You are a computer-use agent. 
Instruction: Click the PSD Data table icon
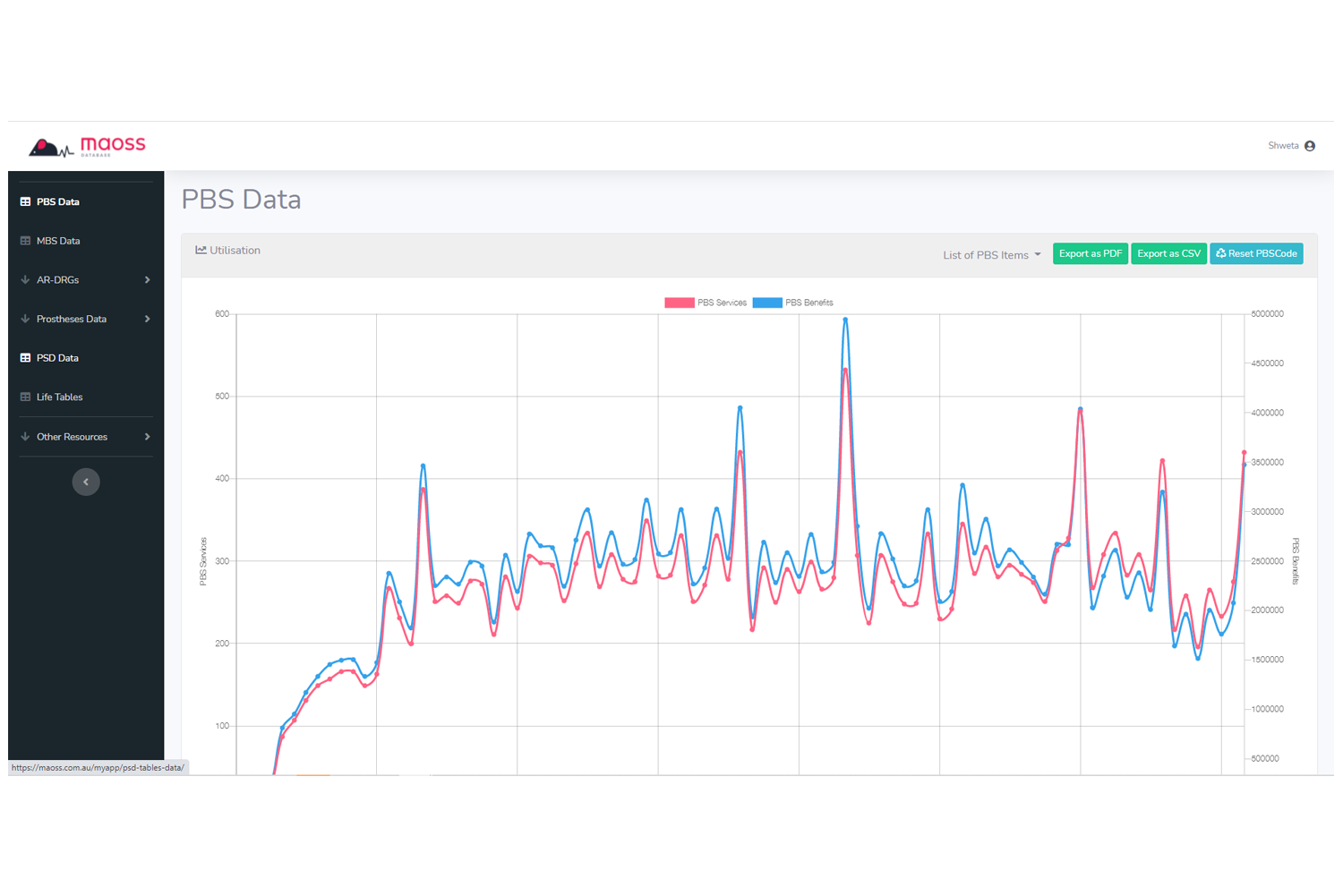click(x=25, y=358)
